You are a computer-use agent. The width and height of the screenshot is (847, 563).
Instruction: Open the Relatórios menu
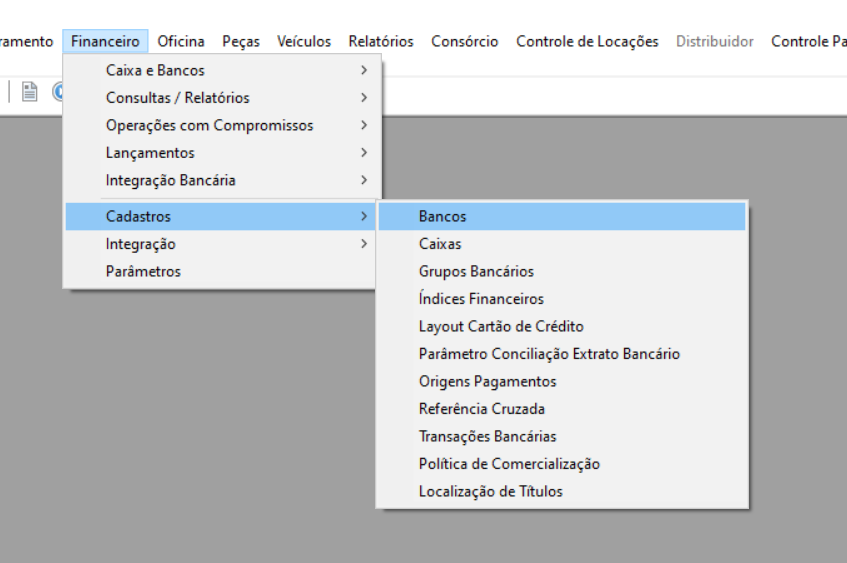point(381,42)
